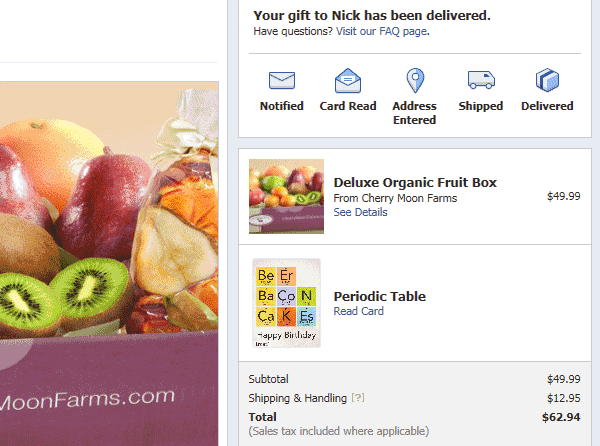Screen dimensions: 600x446
Task: Click the Address Entered status label
Action: click(415, 113)
